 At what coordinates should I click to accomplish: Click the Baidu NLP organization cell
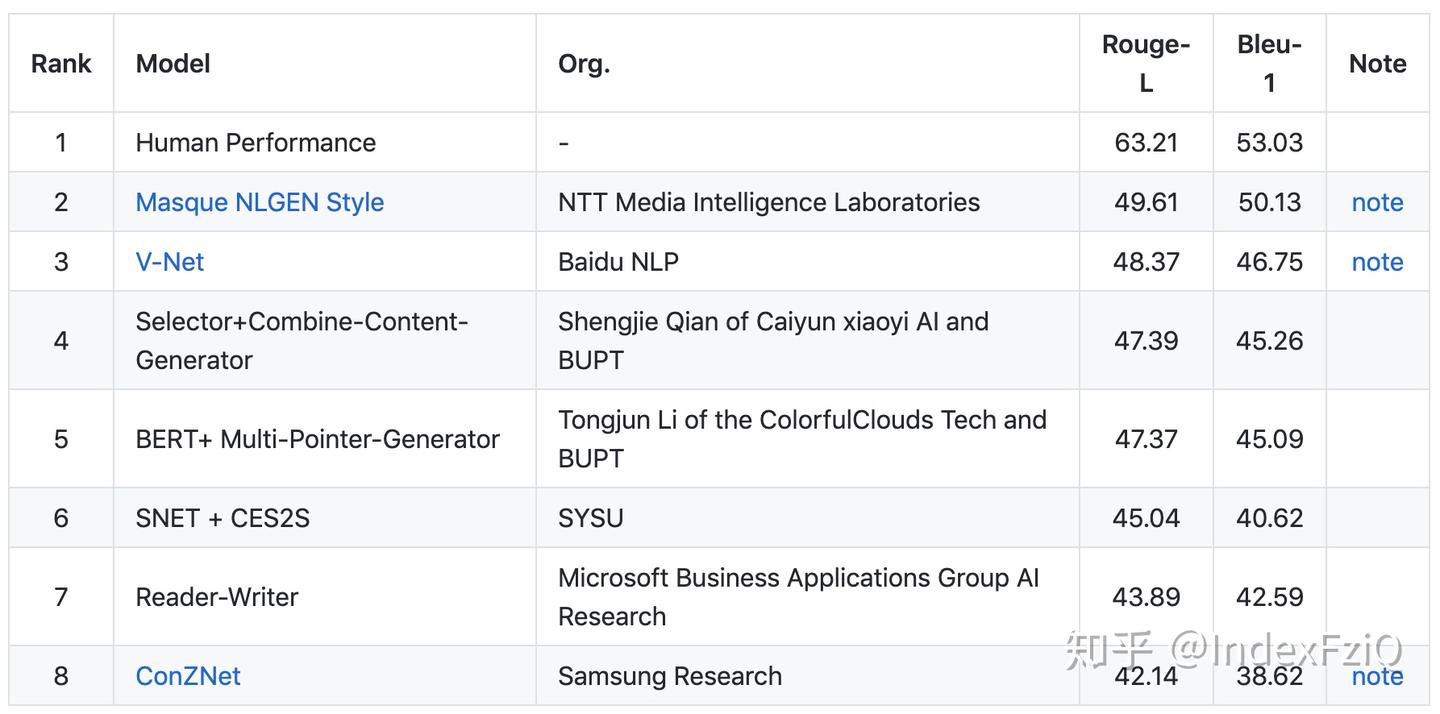click(x=808, y=262)
